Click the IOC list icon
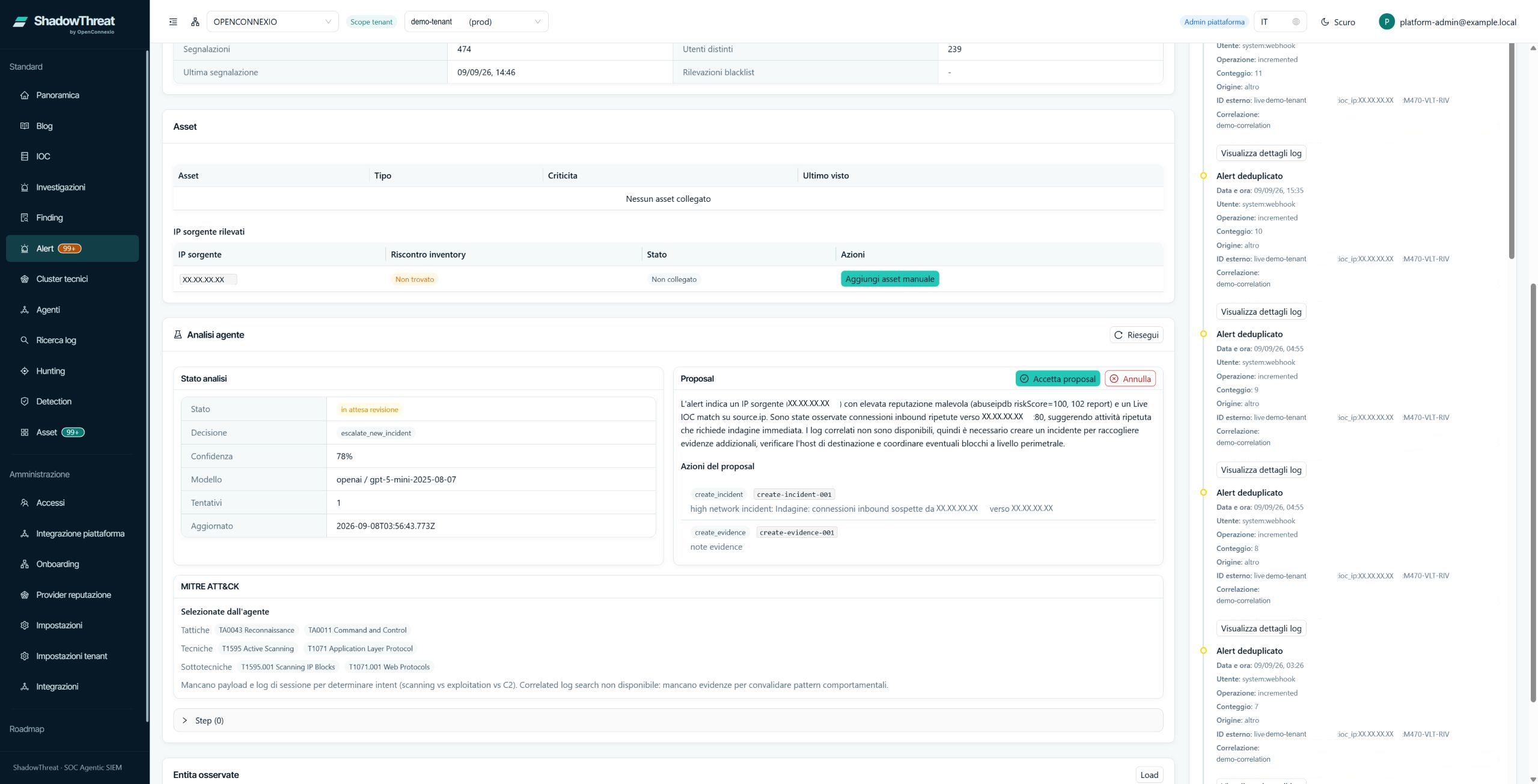Image resolution: width=1538 pixels, height=784 pixels. (25, 156)
